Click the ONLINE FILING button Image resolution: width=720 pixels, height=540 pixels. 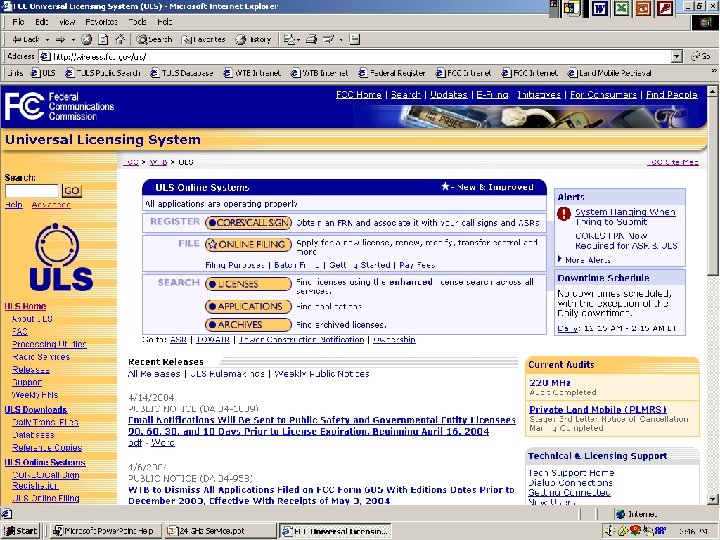click(248, 244)
